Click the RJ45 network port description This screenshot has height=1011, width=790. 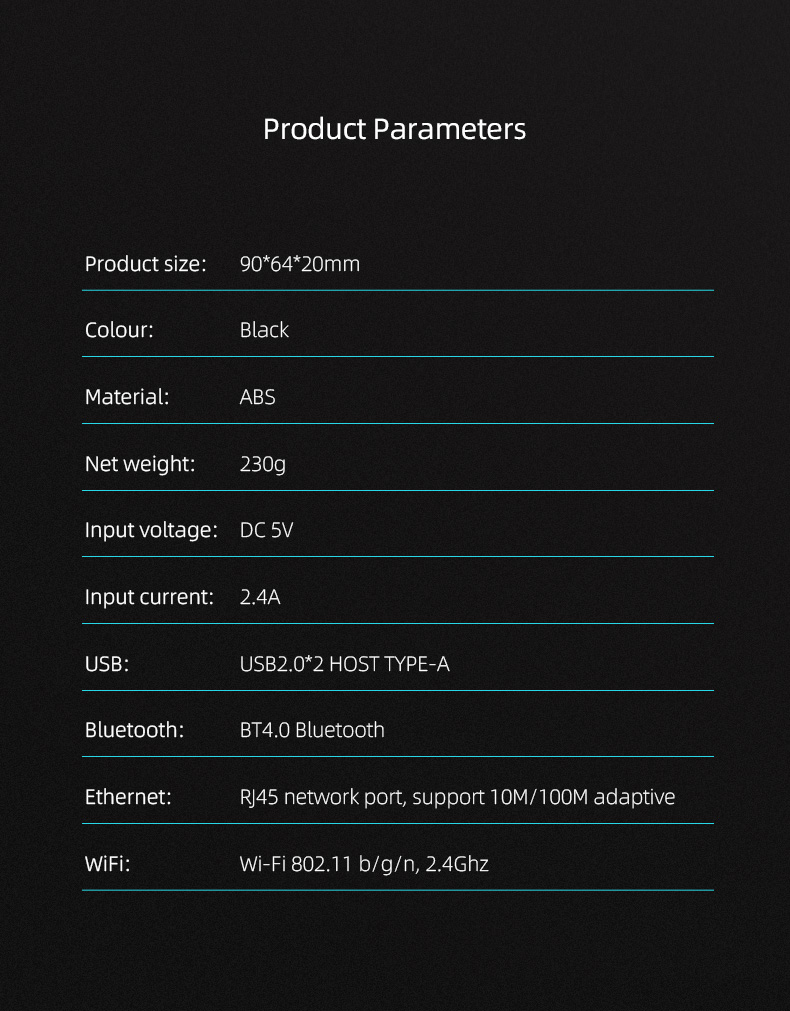(457, 798)
